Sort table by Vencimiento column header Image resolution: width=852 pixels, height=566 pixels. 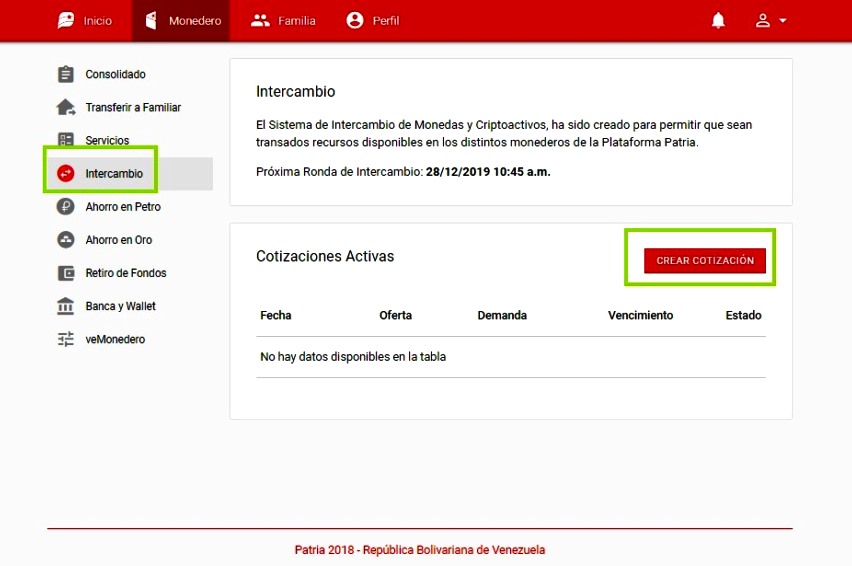[x=640, y=315]
